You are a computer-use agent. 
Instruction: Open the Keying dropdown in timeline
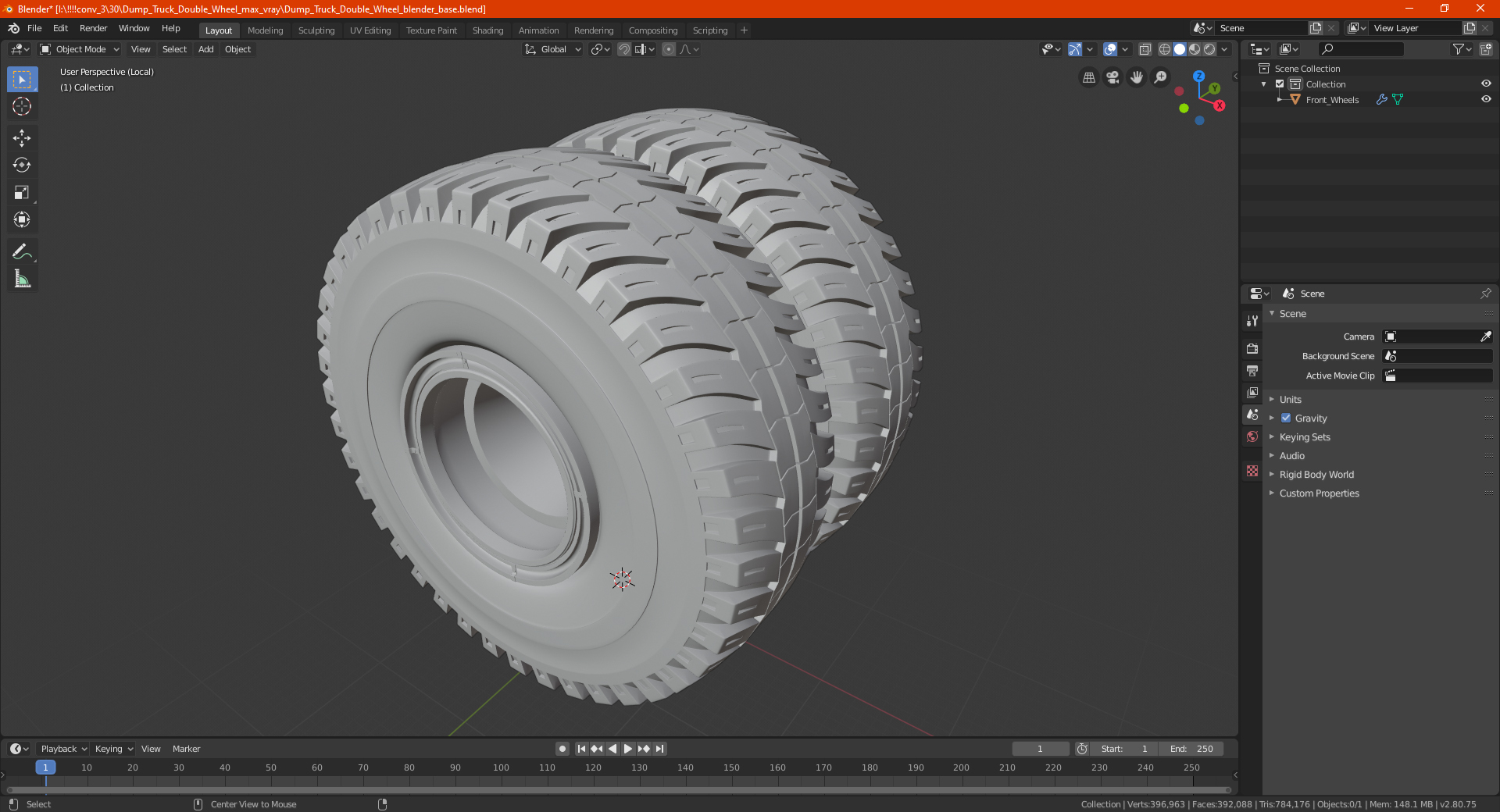[x=113, y=749]
